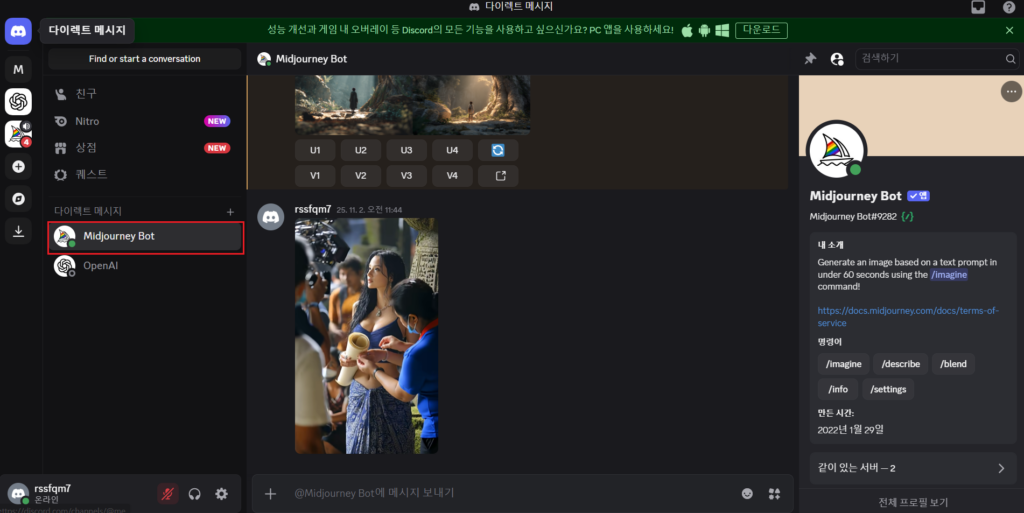This screenshot has height=513, width=1024.
Task: Open the three-dot menu on profile banner
Action: [1010, 92]
